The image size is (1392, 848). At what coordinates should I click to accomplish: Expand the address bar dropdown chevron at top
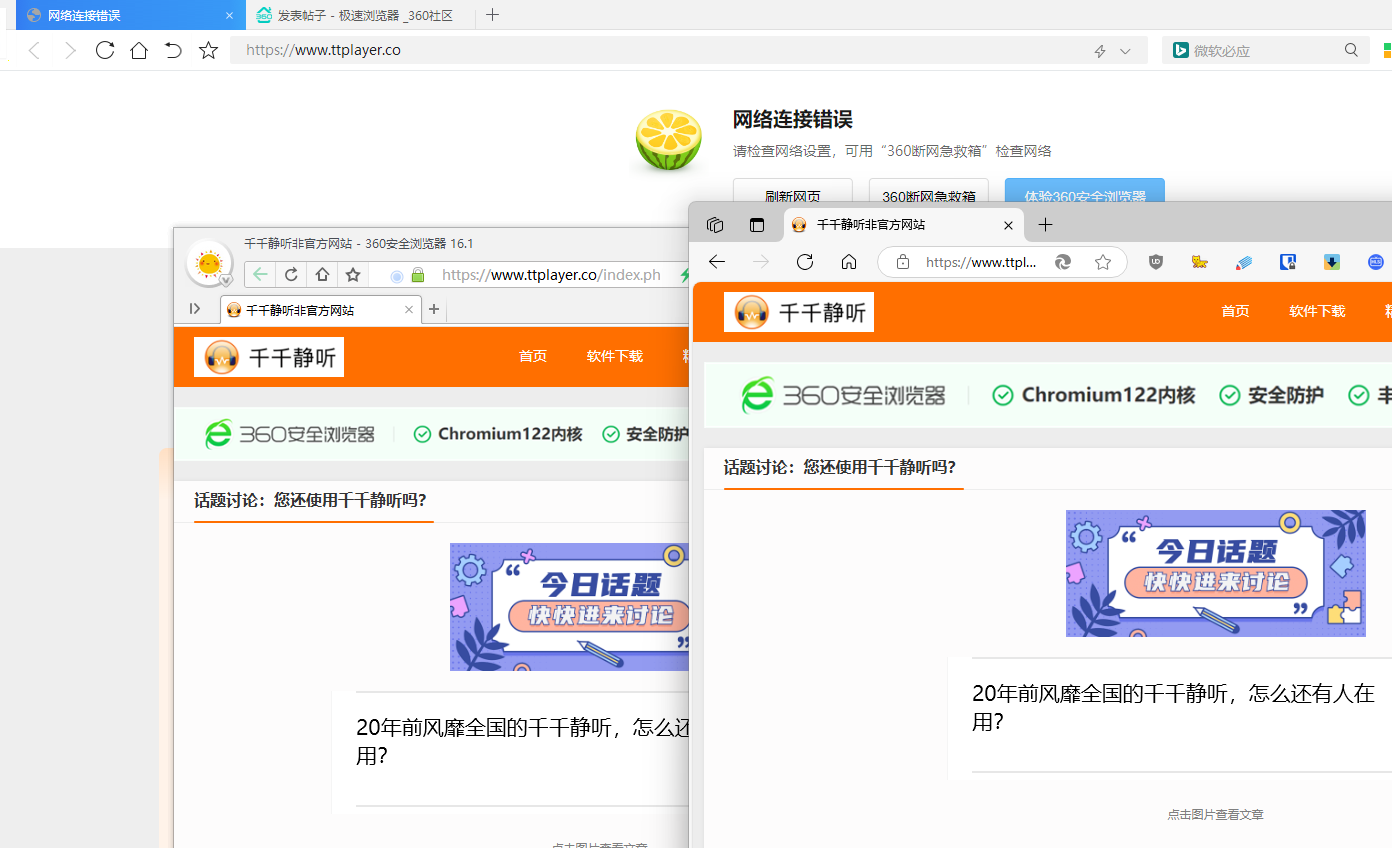coord(1125,51)
